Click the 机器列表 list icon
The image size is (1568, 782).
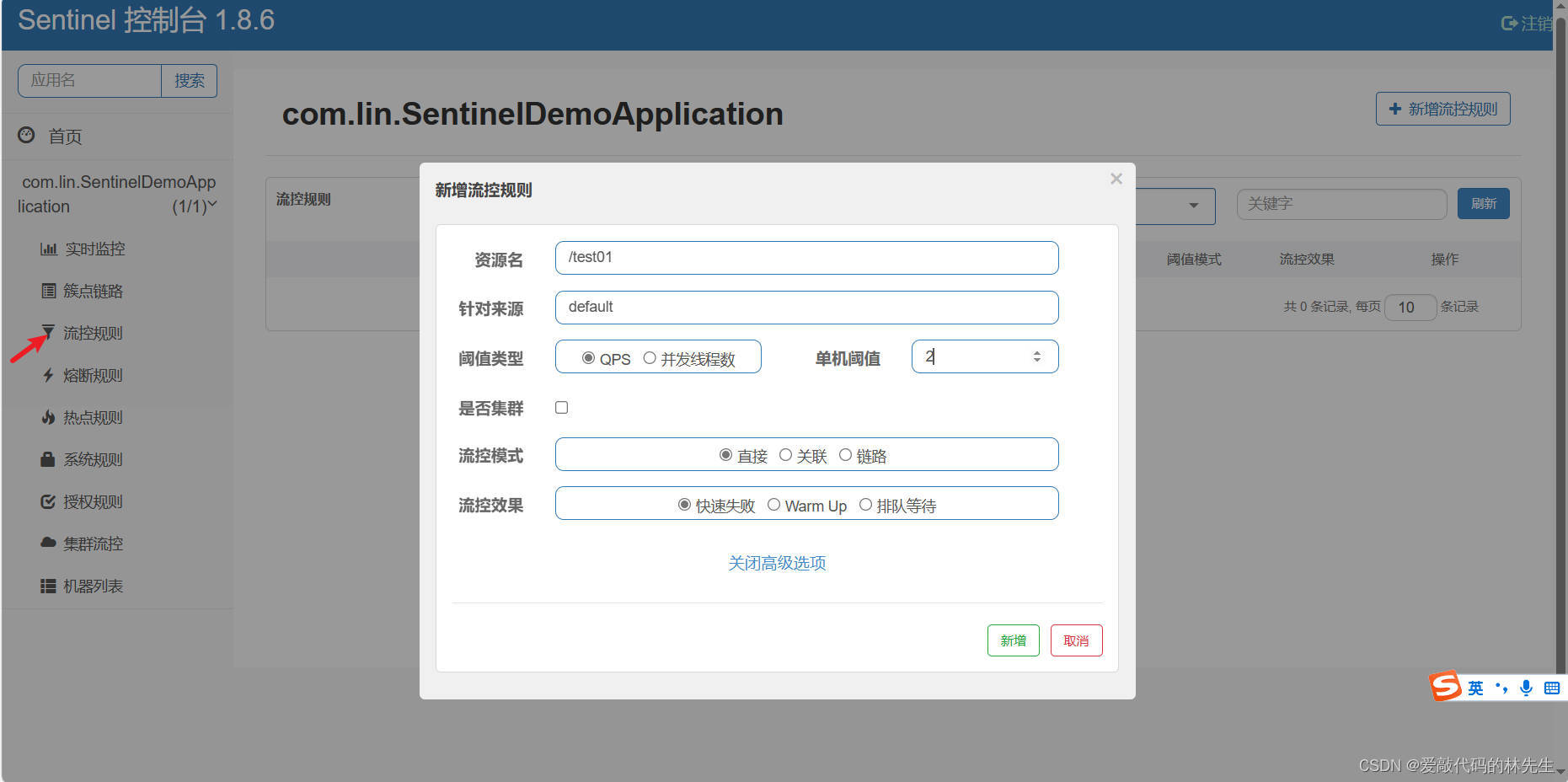(x=49, y=586)
